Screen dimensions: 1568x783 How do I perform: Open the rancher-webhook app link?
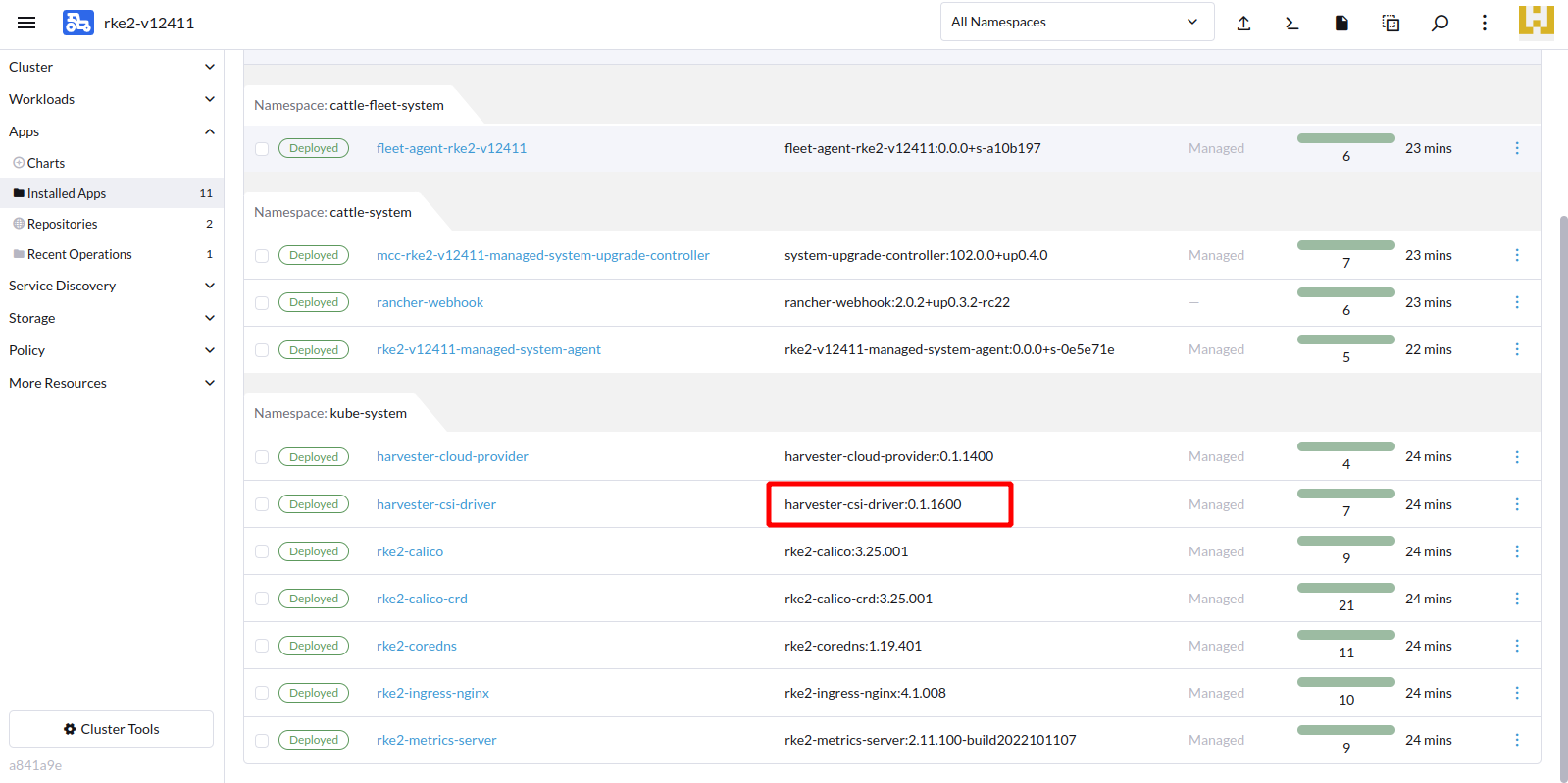430,302
